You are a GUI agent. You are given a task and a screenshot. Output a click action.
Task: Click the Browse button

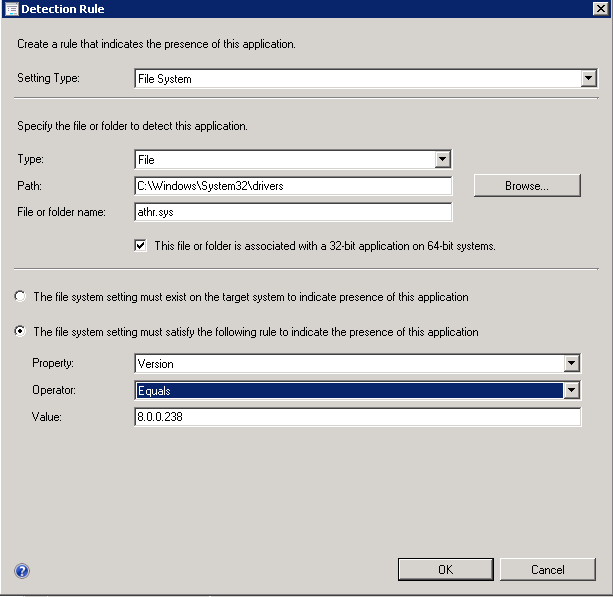[526, 186]
